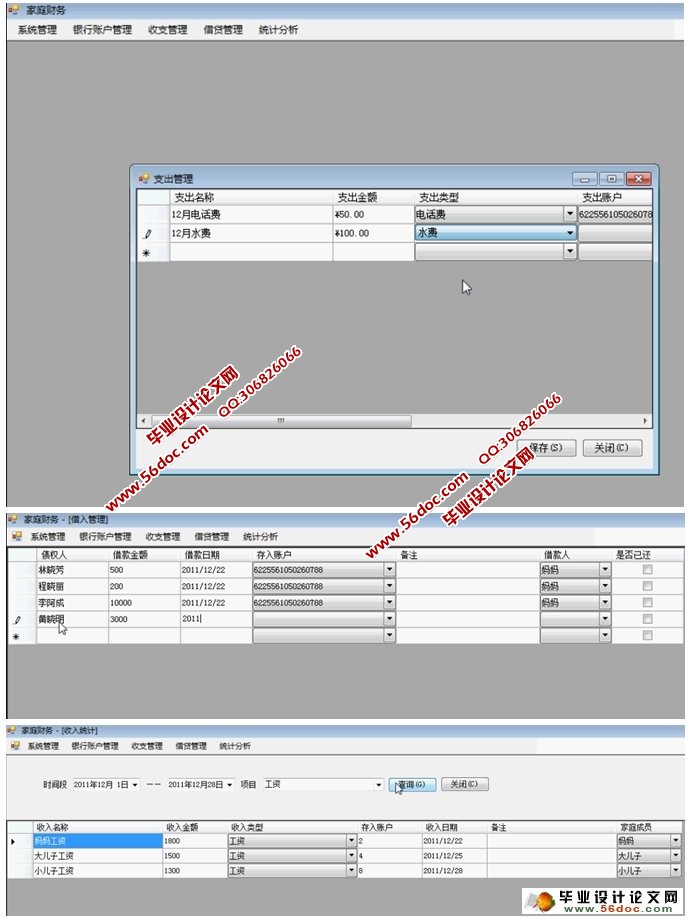Toggle the 是否已还 checkbox for 程晓丽
The height and width of the screenshot is (919, 688).
pos(647,586)
